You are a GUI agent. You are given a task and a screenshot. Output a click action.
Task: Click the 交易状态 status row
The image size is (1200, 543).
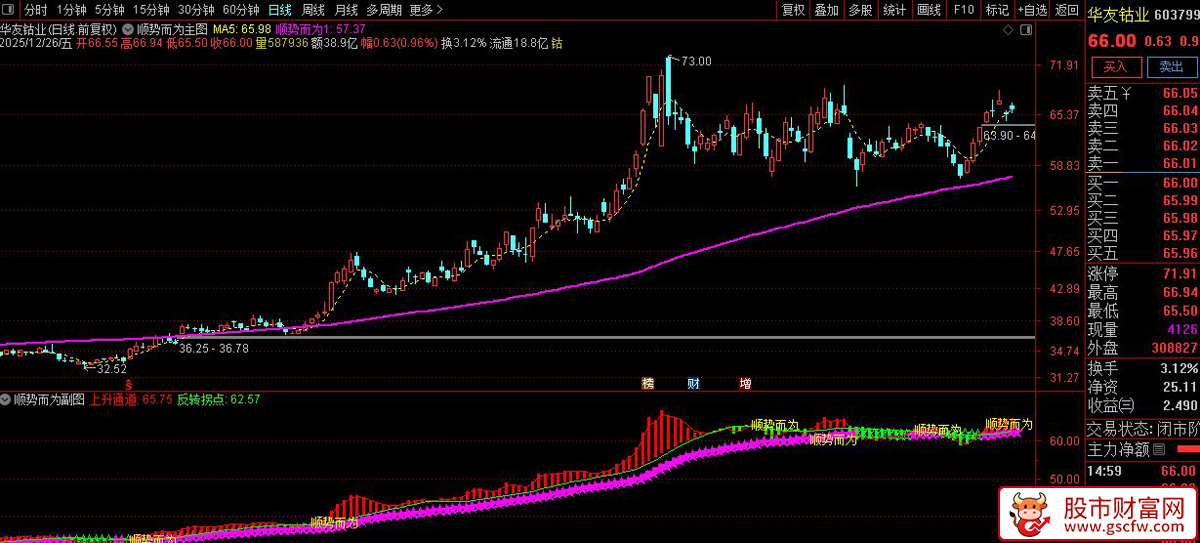pos(1143,429)
